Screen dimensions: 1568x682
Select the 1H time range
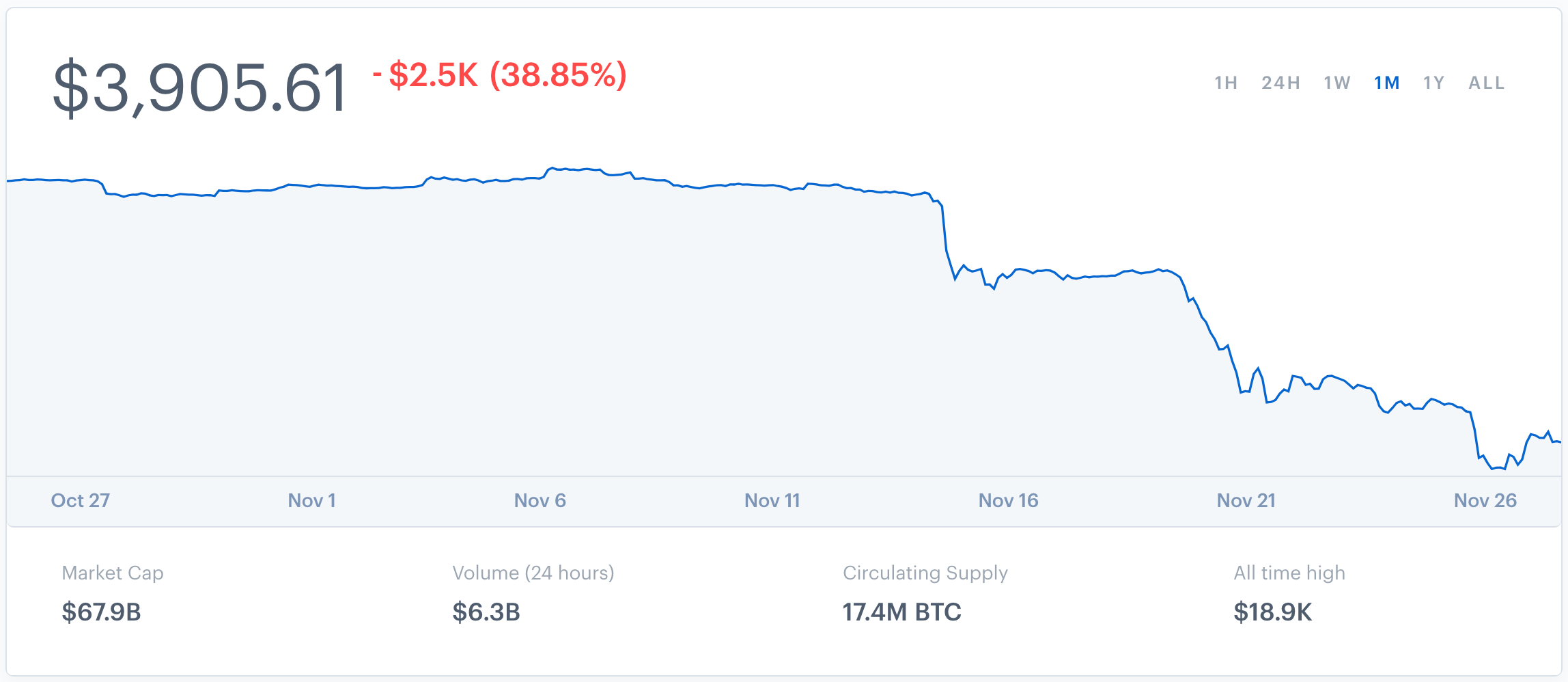click(x=1226, y=82)
